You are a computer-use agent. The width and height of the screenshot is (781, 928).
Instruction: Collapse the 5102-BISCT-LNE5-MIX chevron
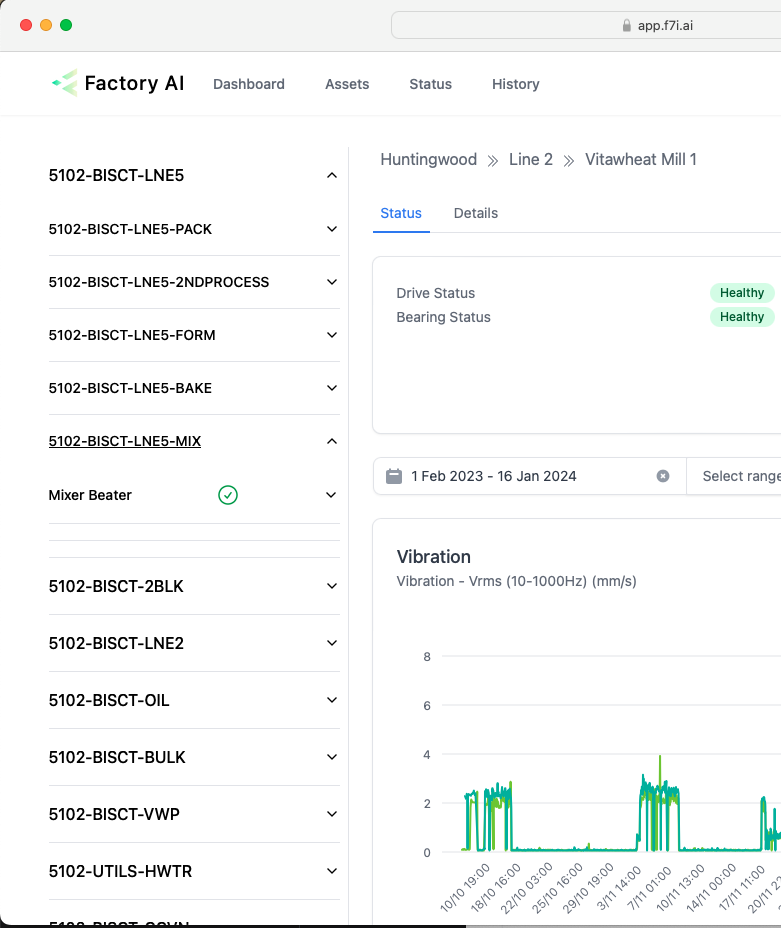332,441
